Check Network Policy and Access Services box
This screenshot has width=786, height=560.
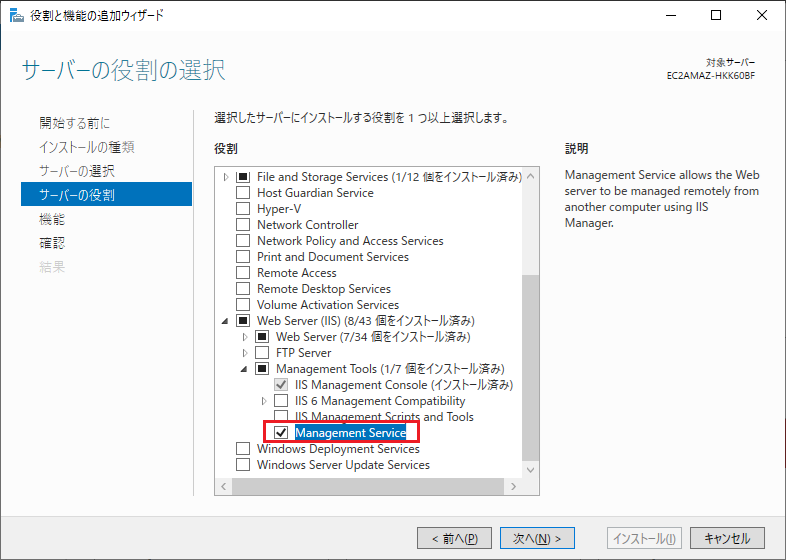point(243,241)
